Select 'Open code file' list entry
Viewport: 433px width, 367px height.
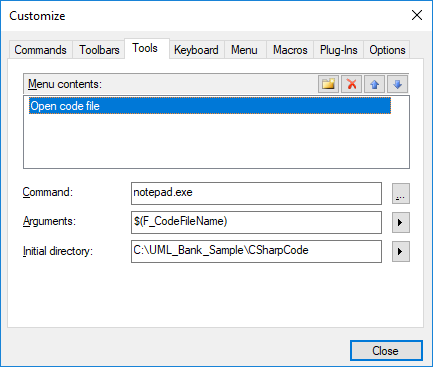coord(210,106)
